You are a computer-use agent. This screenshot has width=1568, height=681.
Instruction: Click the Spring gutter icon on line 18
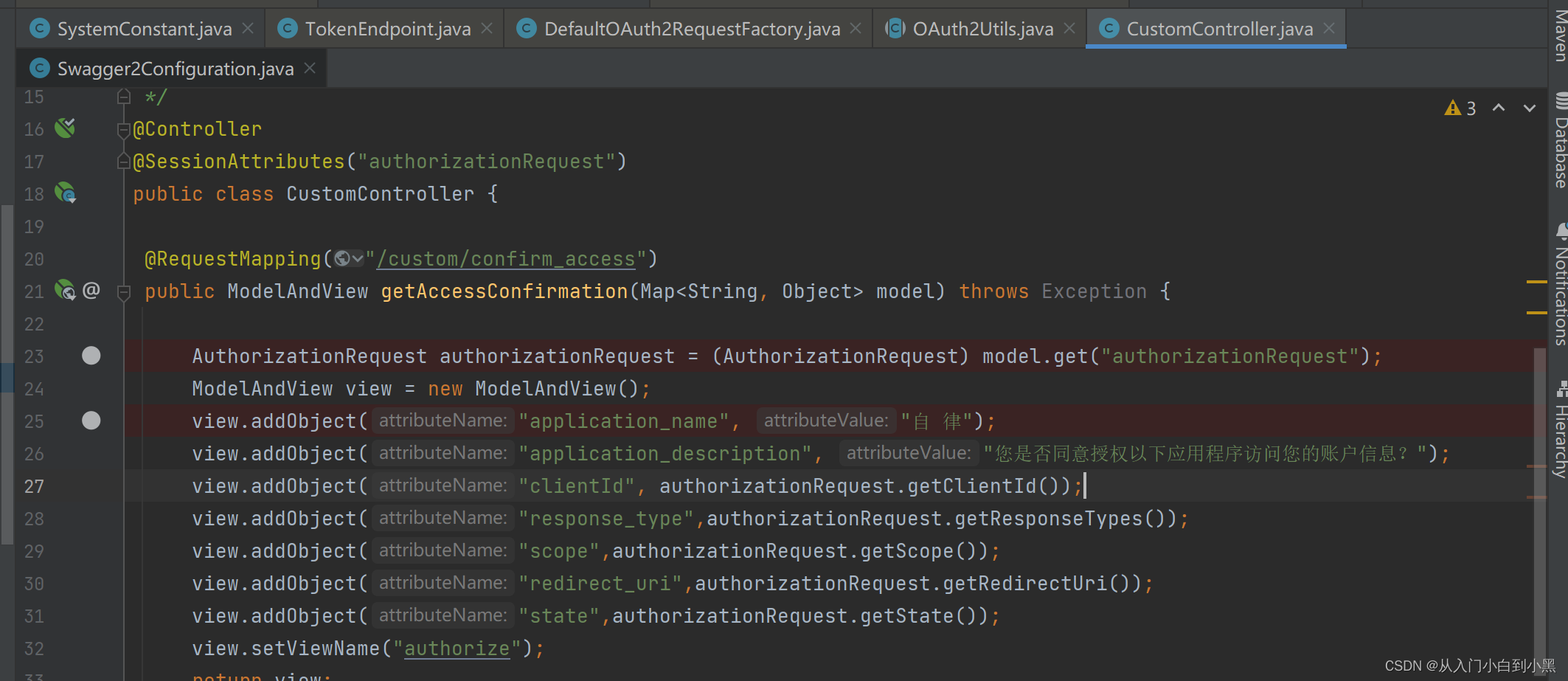tap(66, 193)
